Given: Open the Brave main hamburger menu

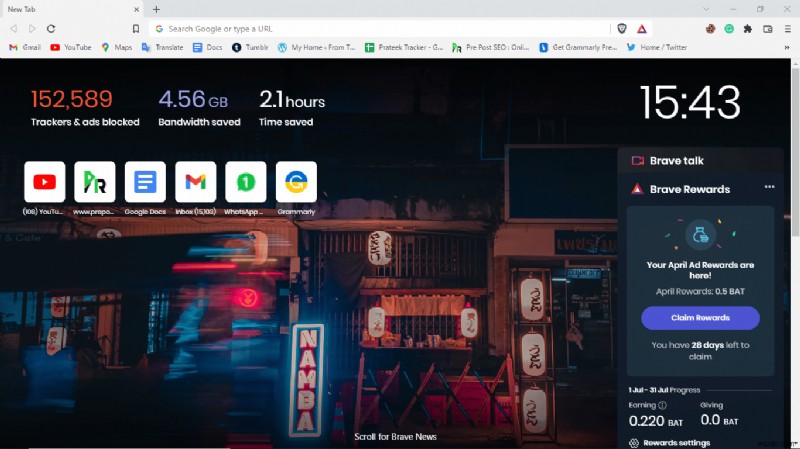Looking at the screenshot, I should coord(788,29).
